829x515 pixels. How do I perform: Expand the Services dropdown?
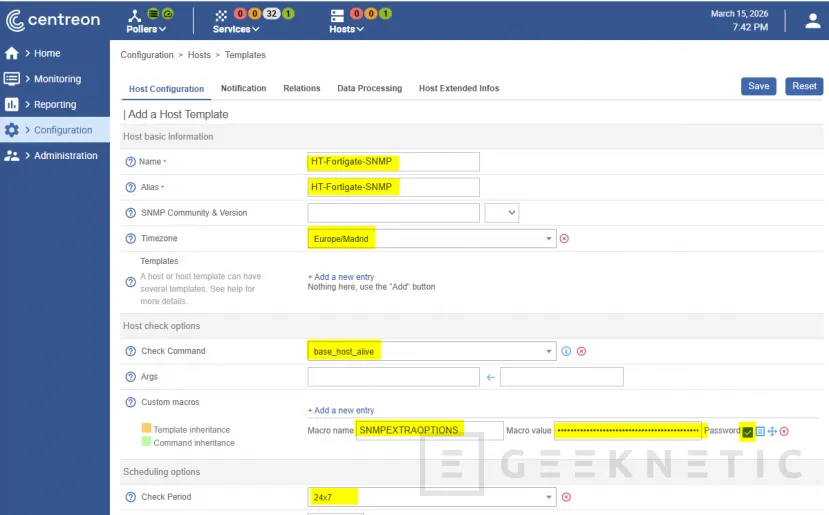(x=236, y=29)
